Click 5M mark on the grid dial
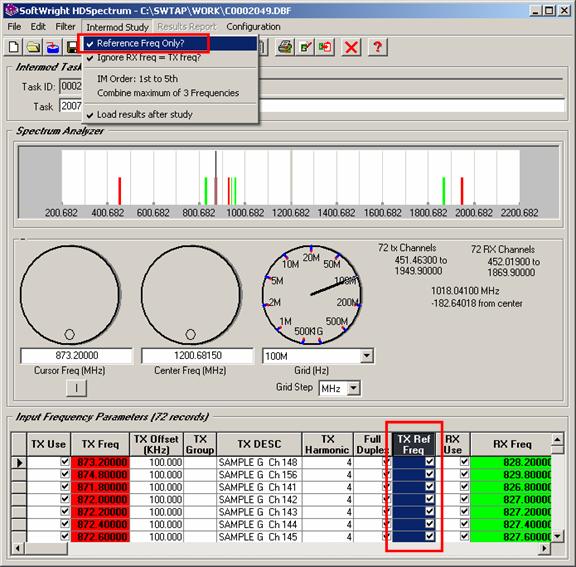576x567 pixels. point(277,281)
